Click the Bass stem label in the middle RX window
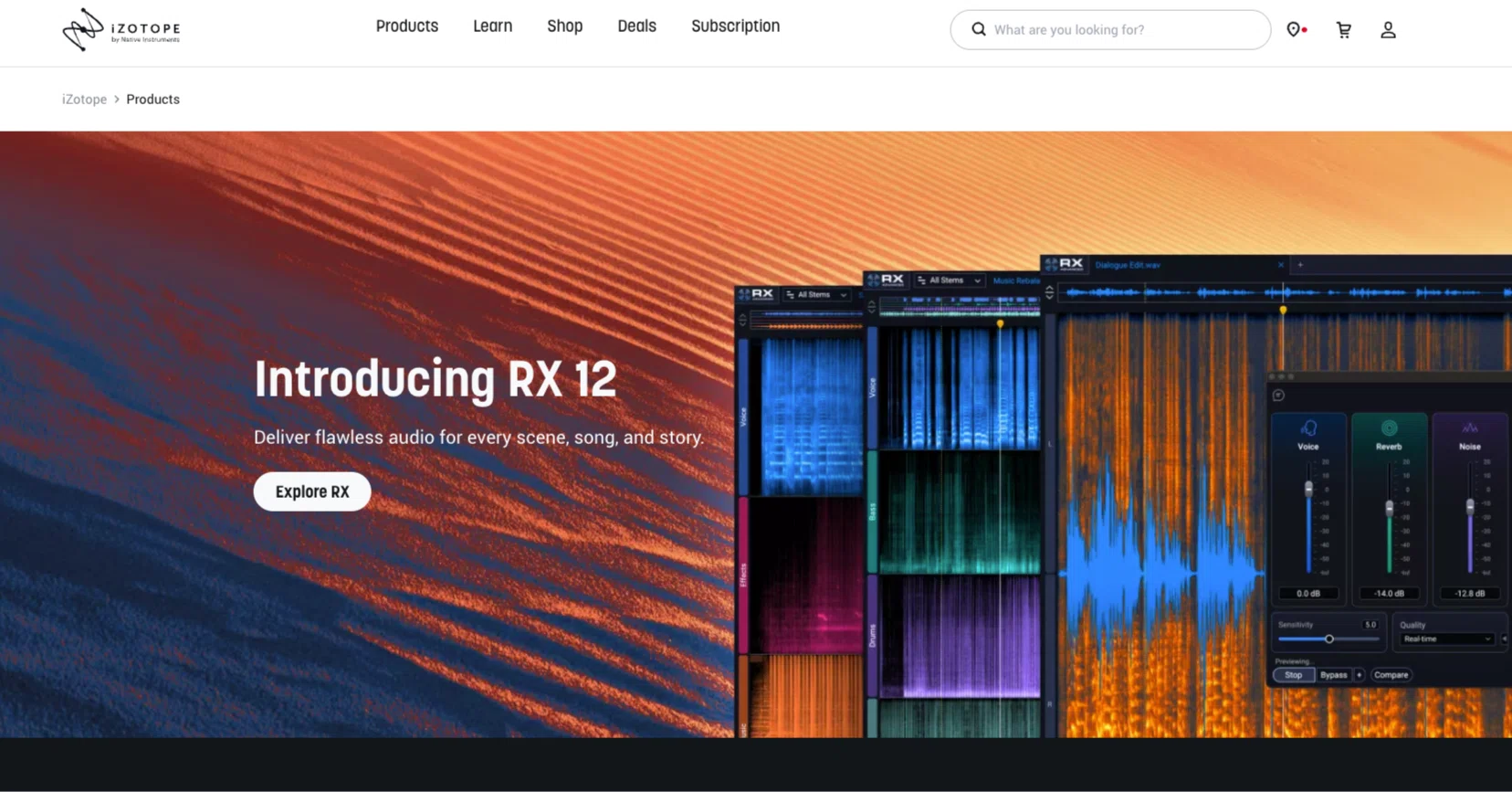 872,512
